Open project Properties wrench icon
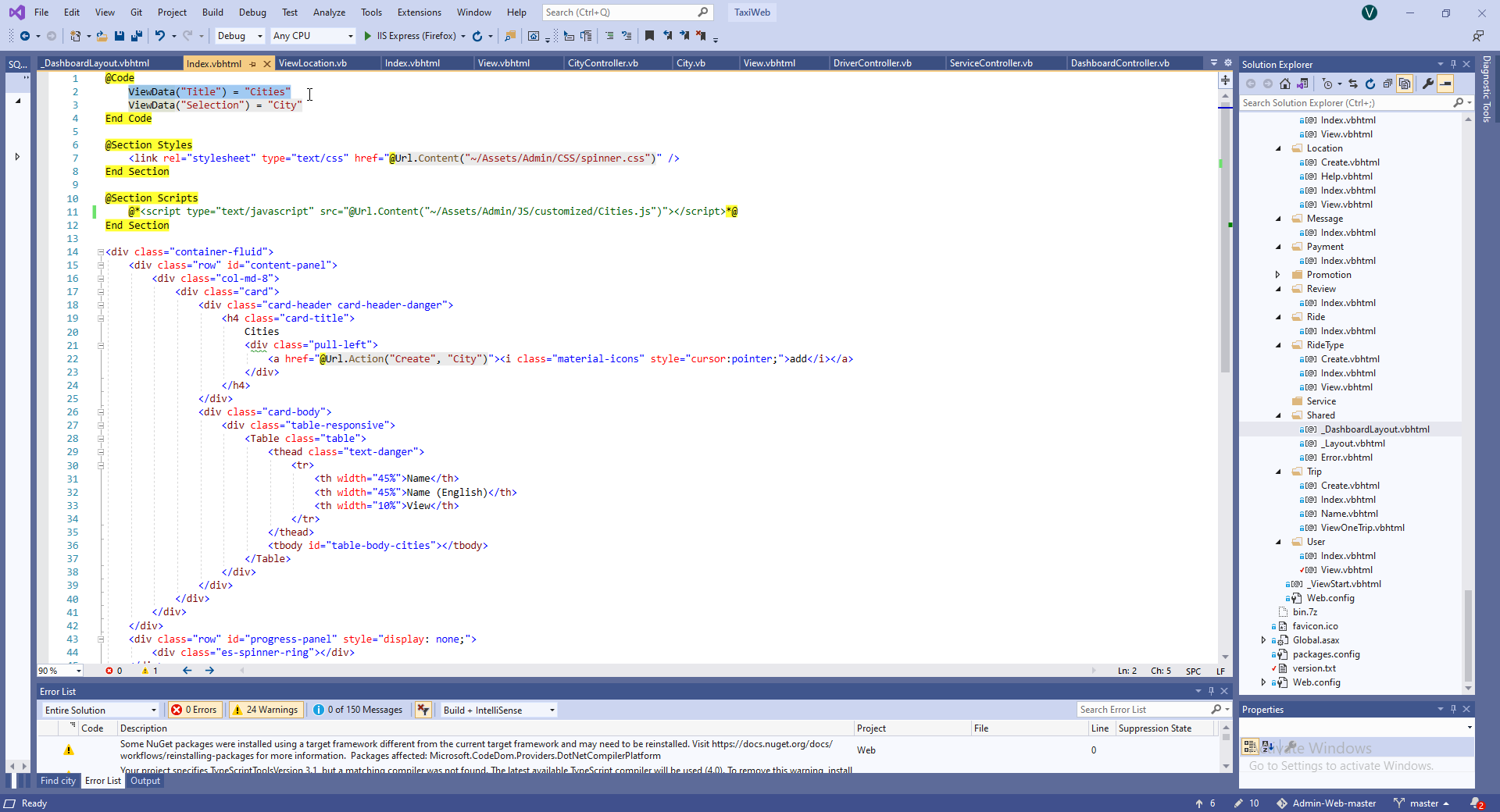This screenshot has width=1500, height=812. 1428,84
